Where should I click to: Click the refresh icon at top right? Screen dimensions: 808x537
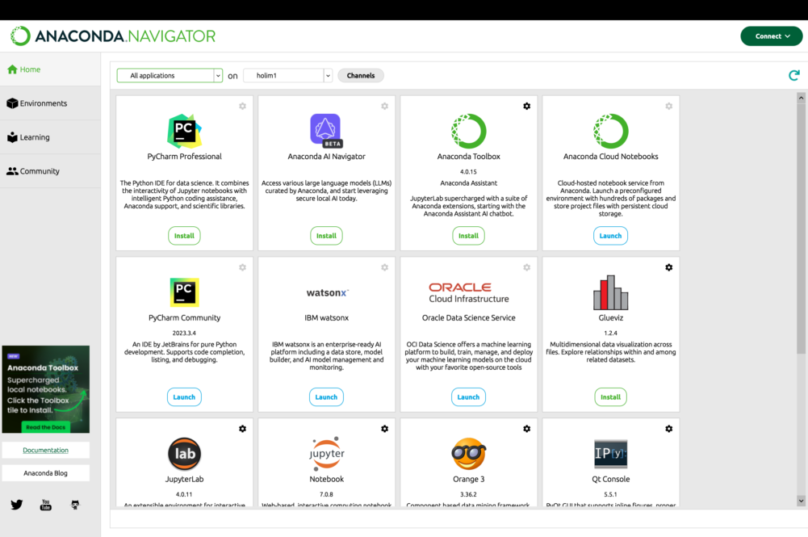click(x=793, y=75)
